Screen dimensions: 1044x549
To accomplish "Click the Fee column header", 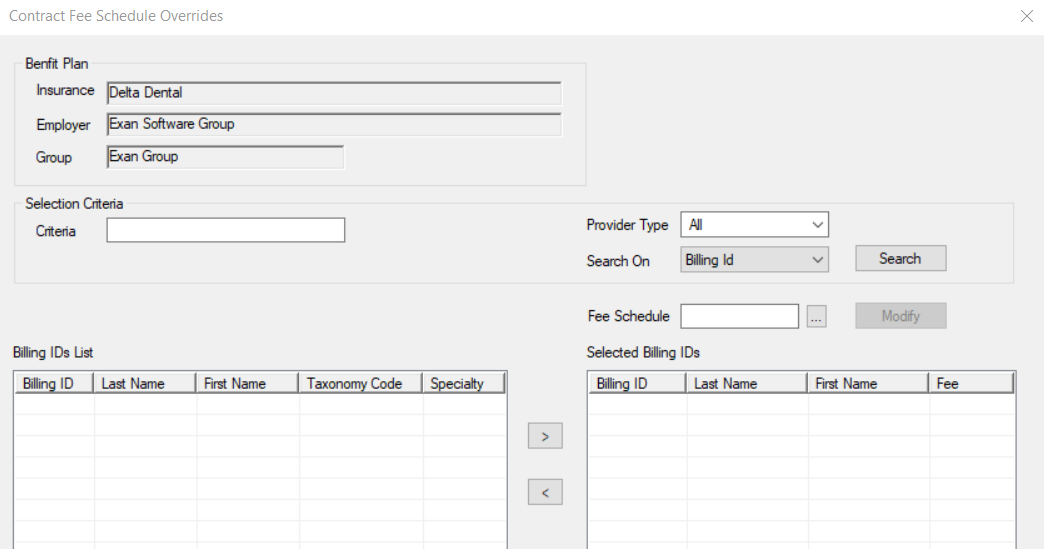I will pyautogui.click(x=970, y=384).
